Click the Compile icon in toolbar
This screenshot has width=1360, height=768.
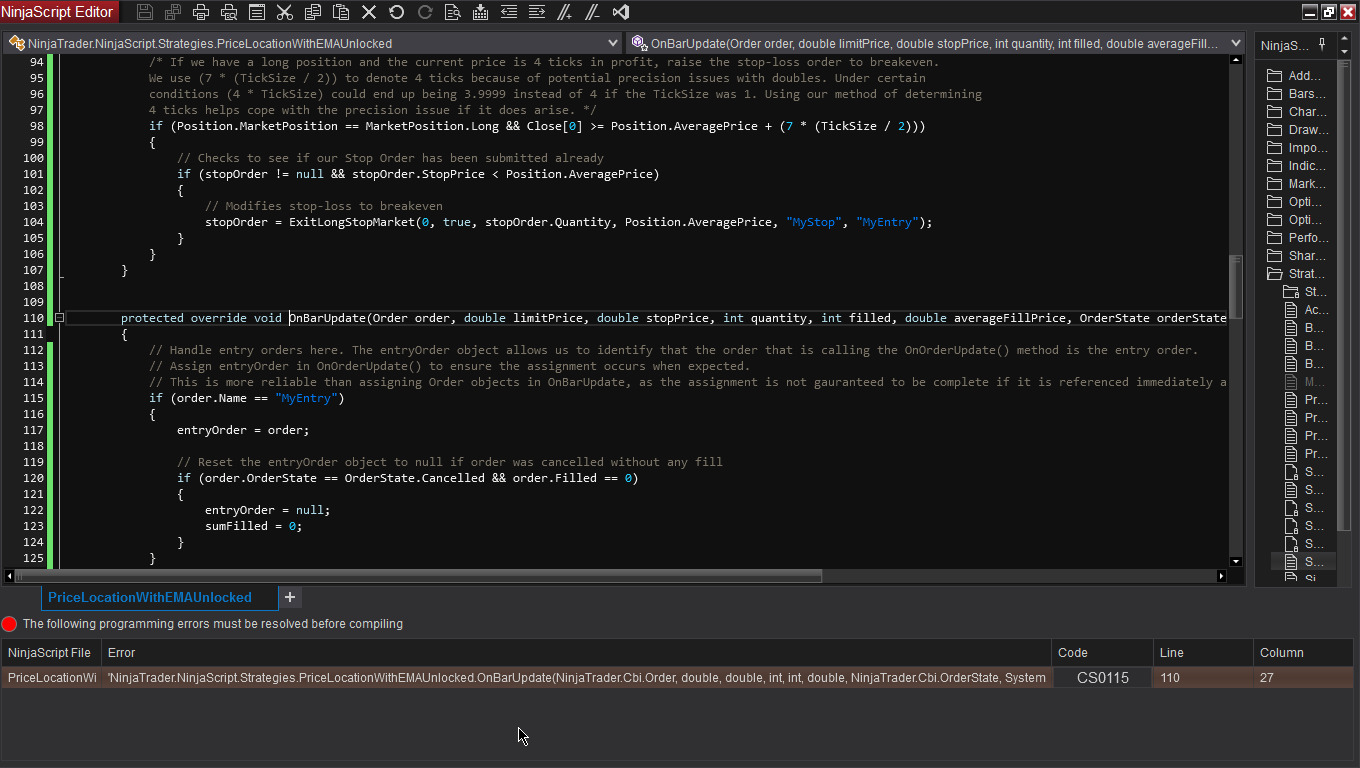coord(481,13)
